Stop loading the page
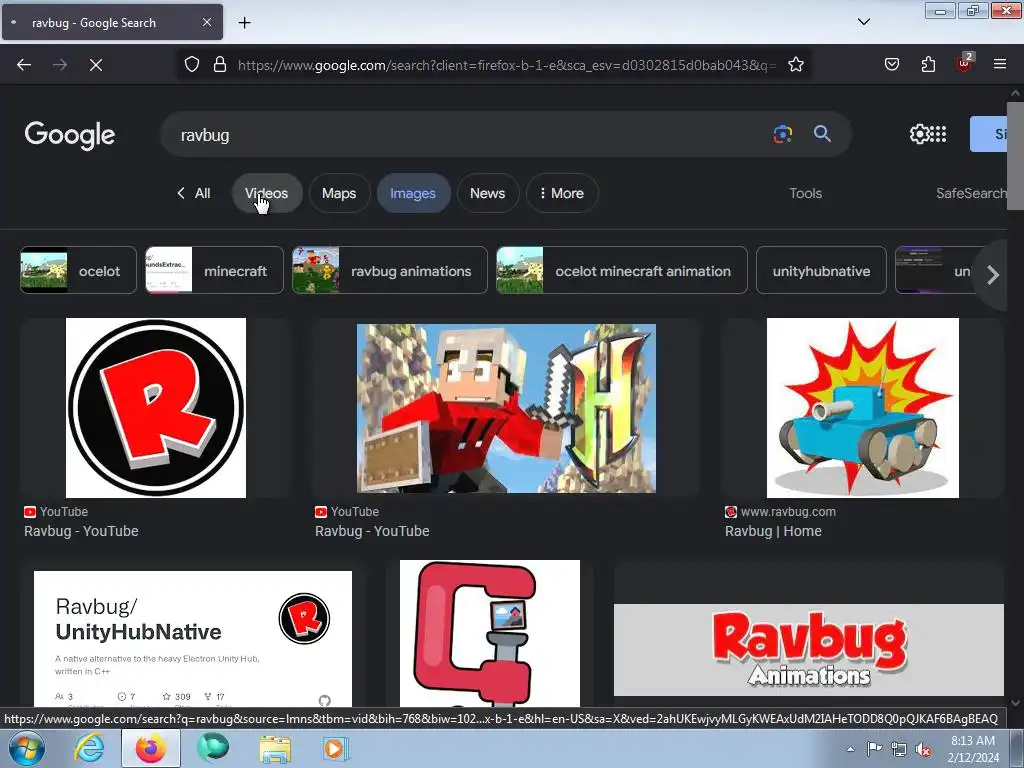Viewport: 1024px width, 768px height. coord(95,65)
